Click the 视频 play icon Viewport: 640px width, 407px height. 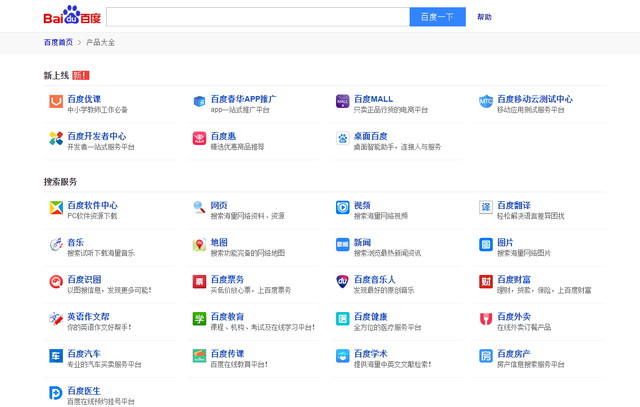[342, 207]
